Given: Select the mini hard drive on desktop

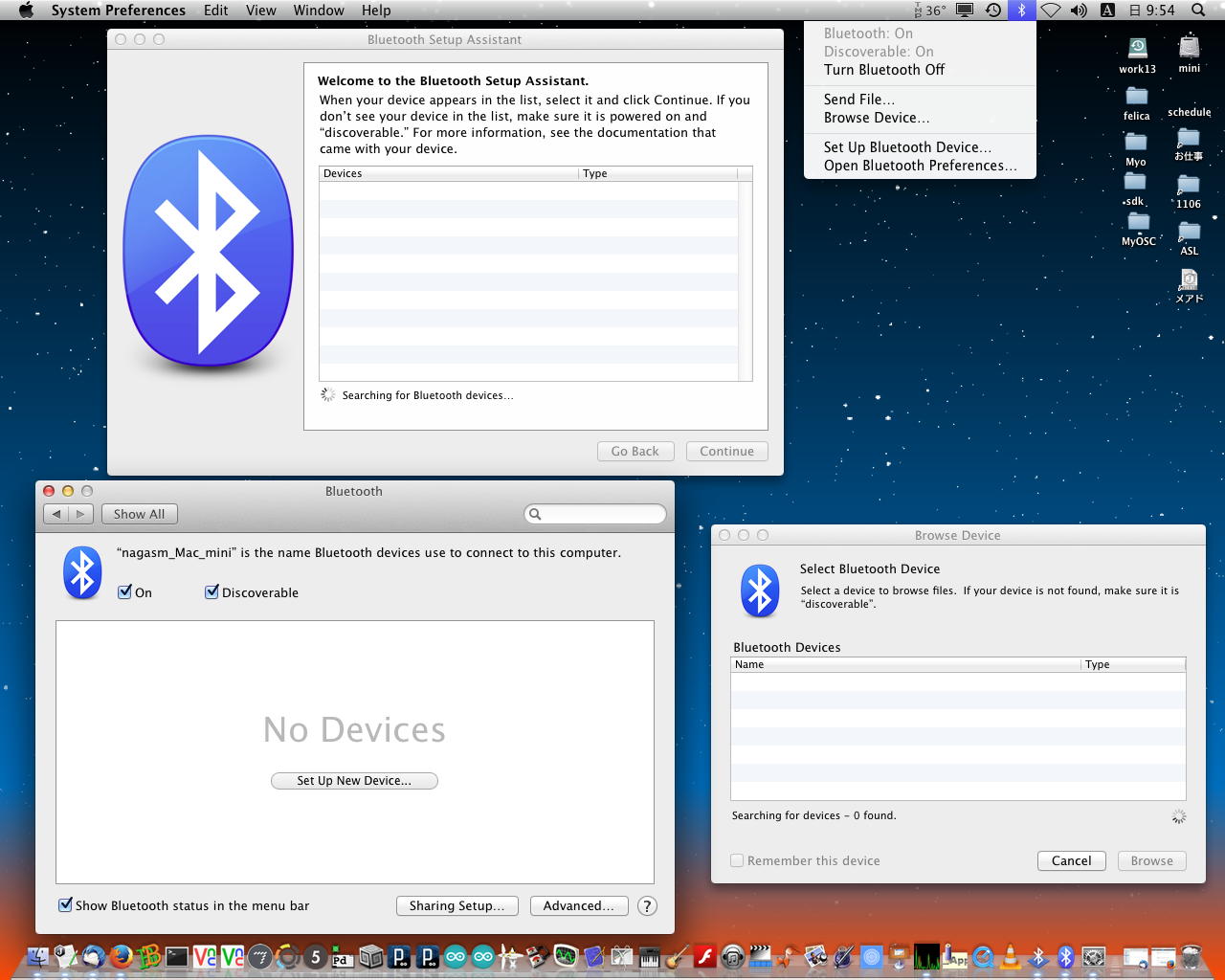Looking at the screenshot, I should click(x=1189, y=55).
